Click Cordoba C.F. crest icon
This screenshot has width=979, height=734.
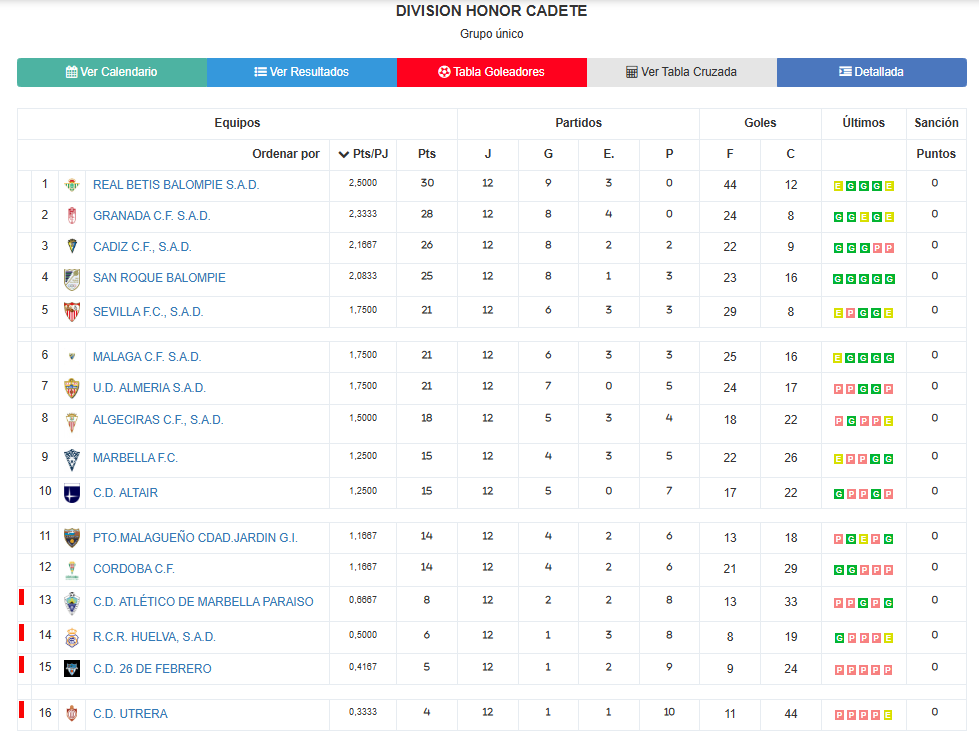tap(72, 570)
